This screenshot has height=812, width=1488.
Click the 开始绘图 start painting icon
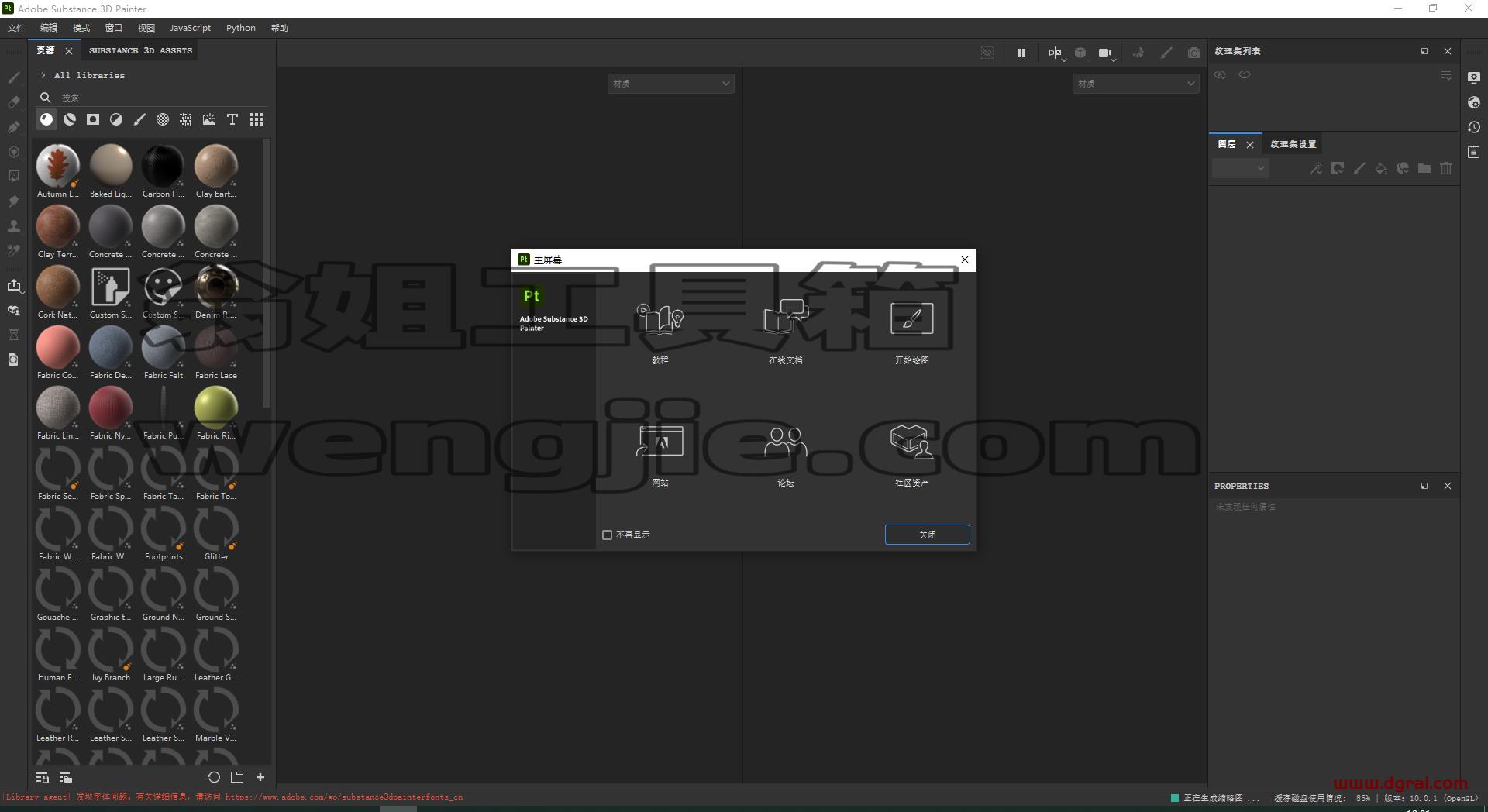(911, 318)
